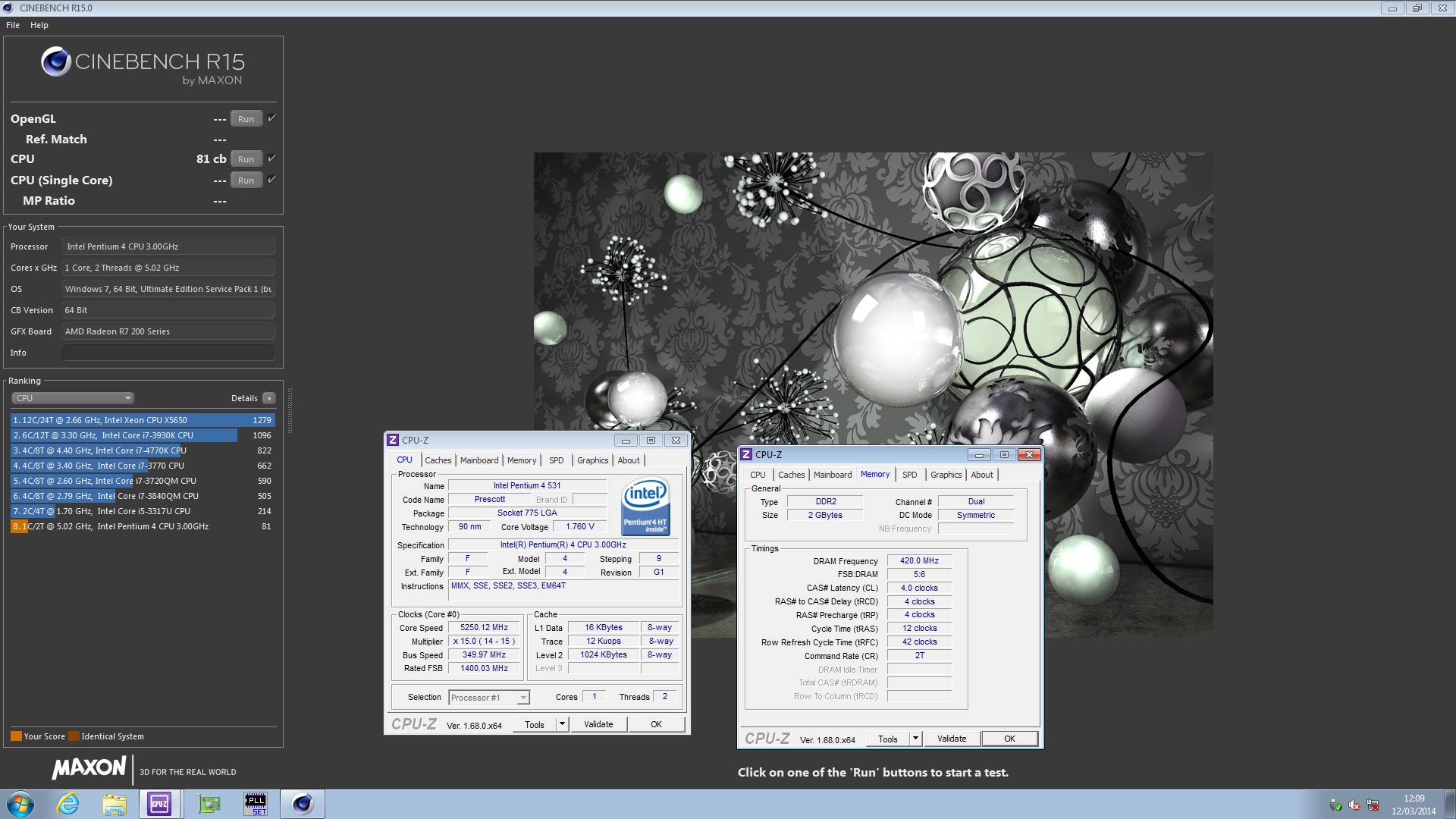1456x819 pixels.
Task: Select ranking row Intel Pentium 4 CPU 3.00GHz
Action: click(x=143, y=526)
